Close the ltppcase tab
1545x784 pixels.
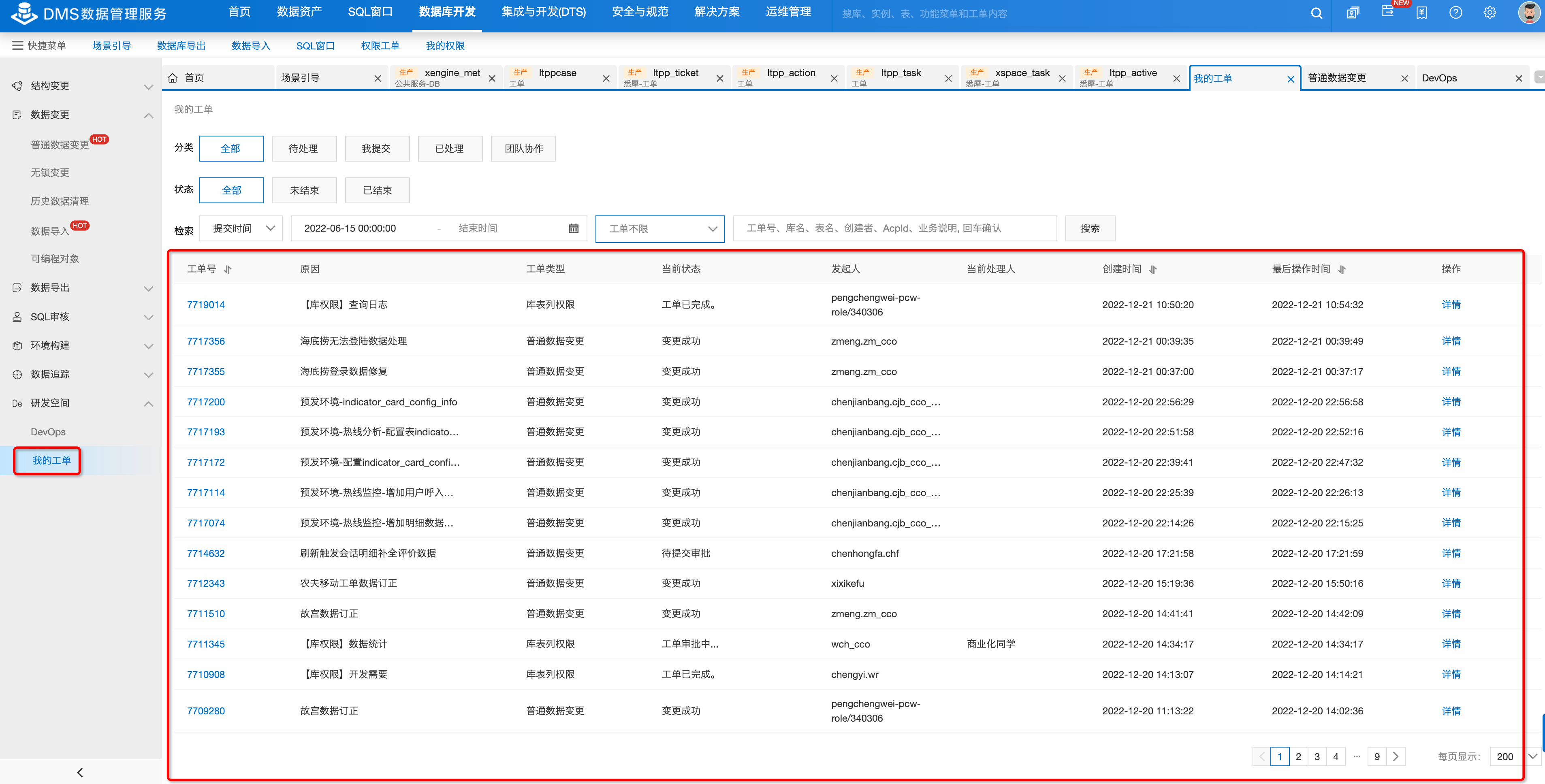[606, 79]
